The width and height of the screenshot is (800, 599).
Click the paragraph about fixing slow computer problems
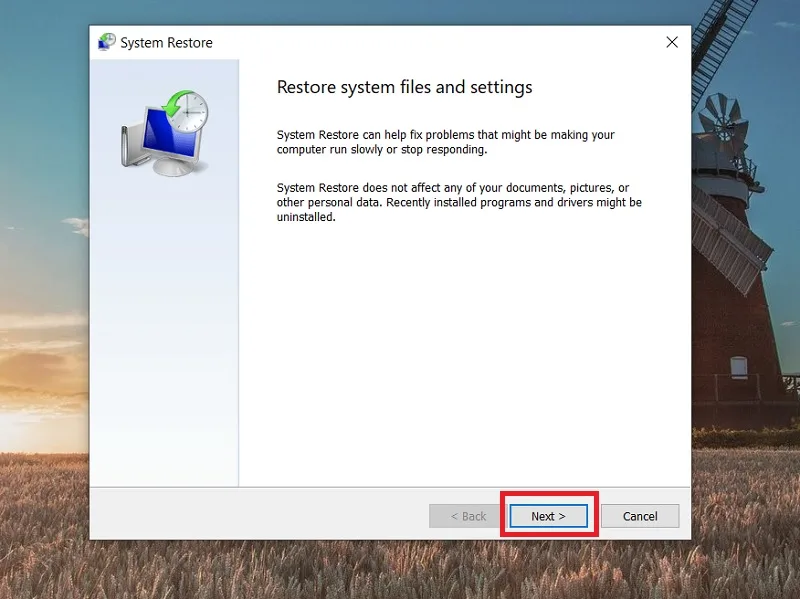point(445,142)
